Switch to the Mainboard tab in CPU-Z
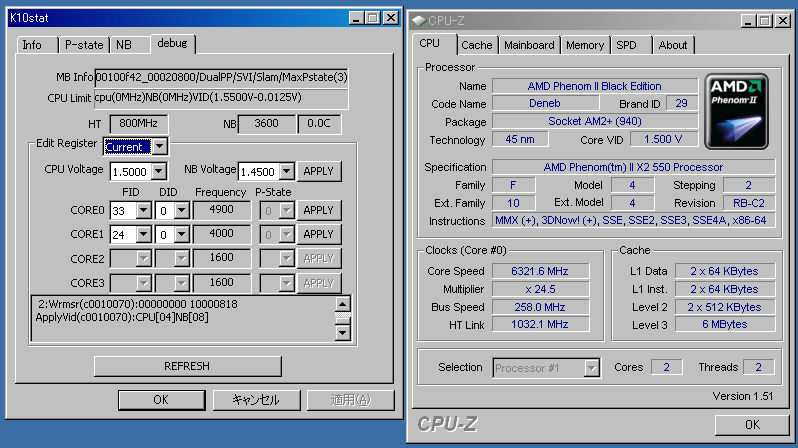The width and height of the screenshot is (798, 448). click(x=529, y=45)
